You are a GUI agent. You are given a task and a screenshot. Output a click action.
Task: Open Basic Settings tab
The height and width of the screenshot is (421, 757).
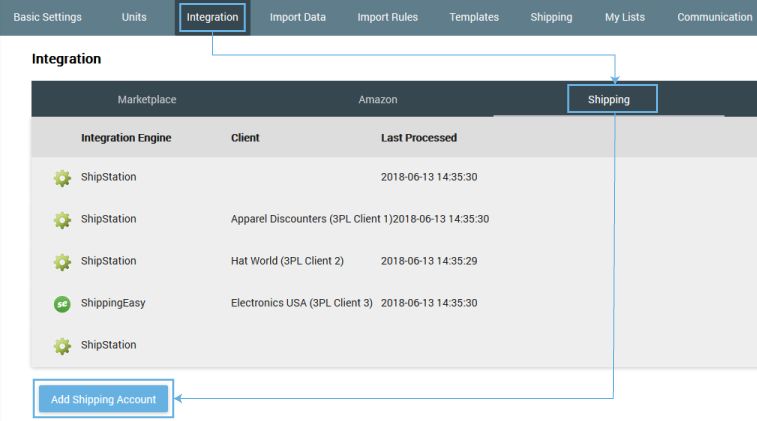click(47, 17)
